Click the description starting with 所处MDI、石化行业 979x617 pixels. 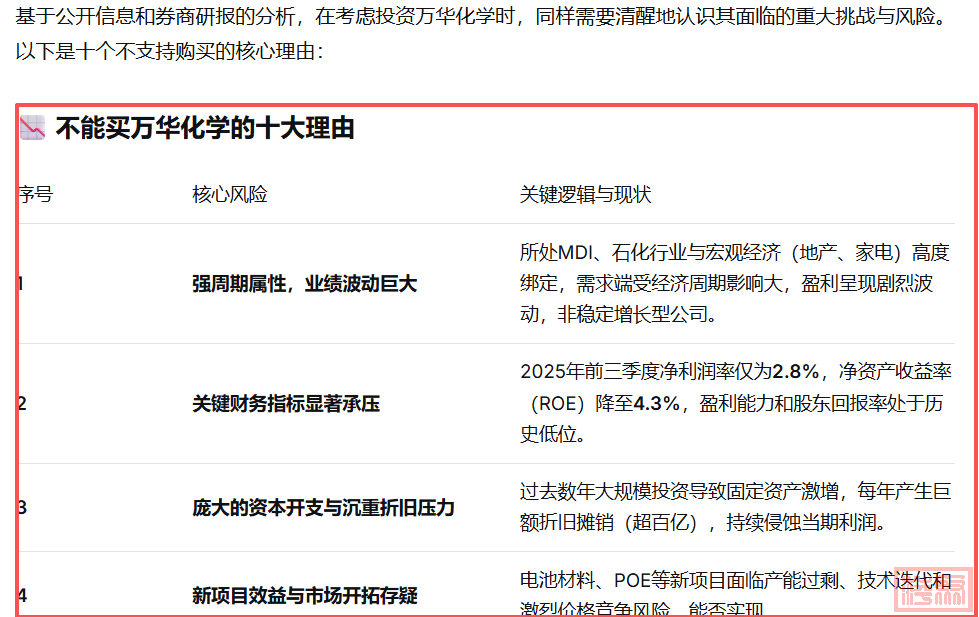tap(733, 283)
